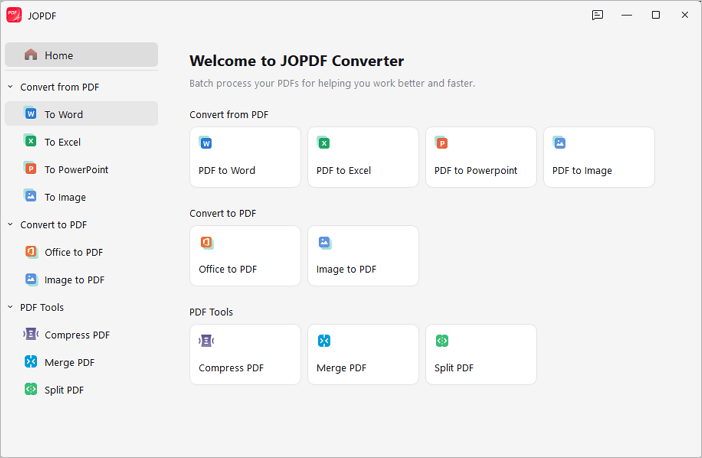Viewport: 702px width, 458px height.
Task: Open the Image to PDF card label
Action: coord(346,270)
